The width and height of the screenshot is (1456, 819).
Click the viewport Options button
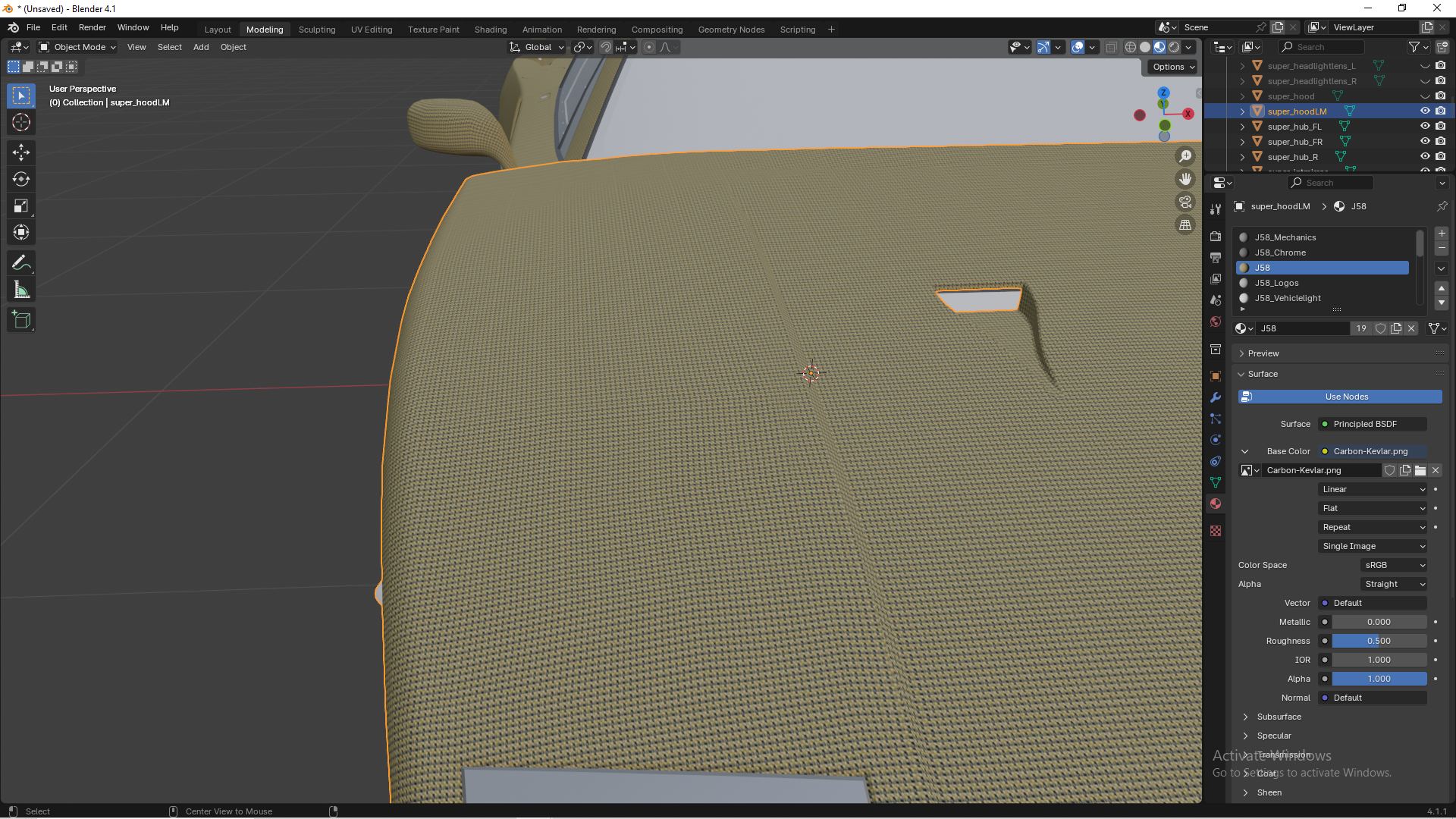(1172, 67)
